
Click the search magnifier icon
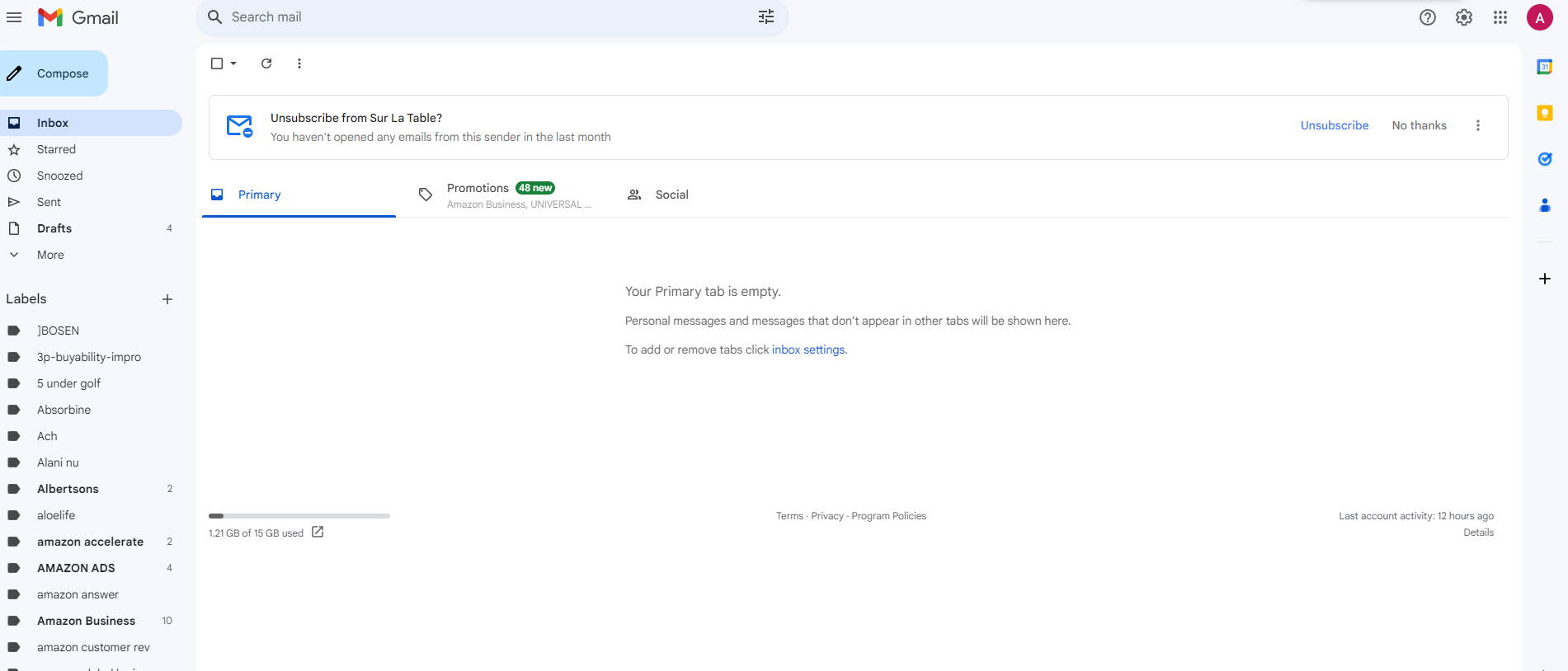[214, 17]
